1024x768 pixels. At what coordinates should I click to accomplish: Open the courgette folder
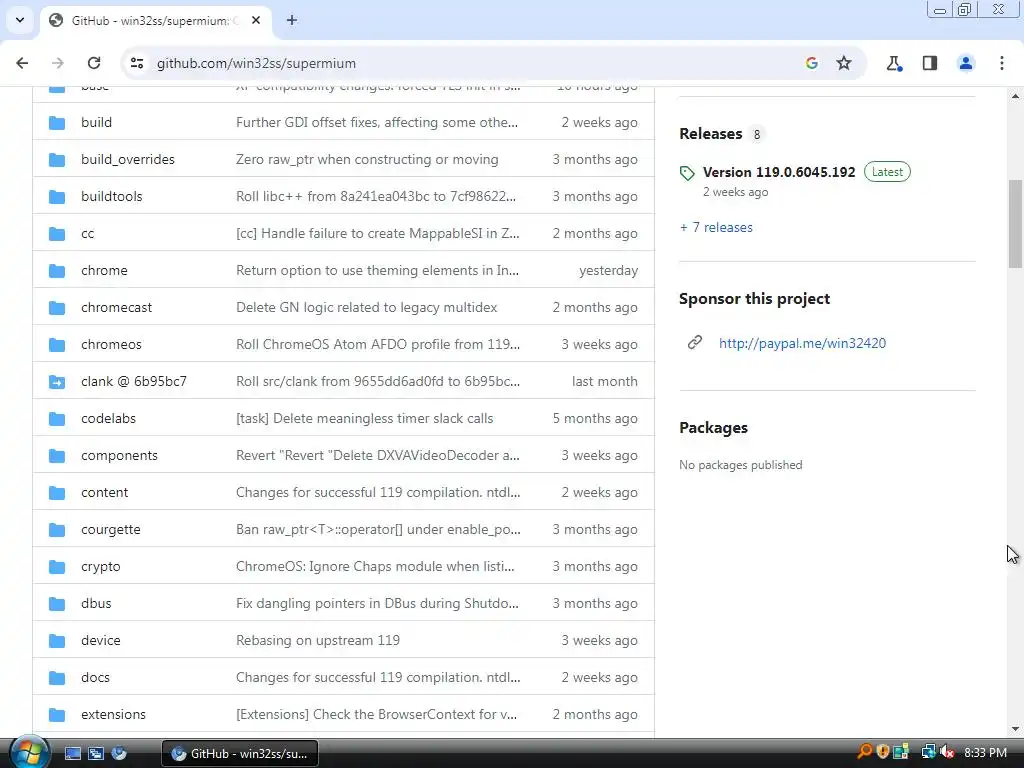(111, 530)
